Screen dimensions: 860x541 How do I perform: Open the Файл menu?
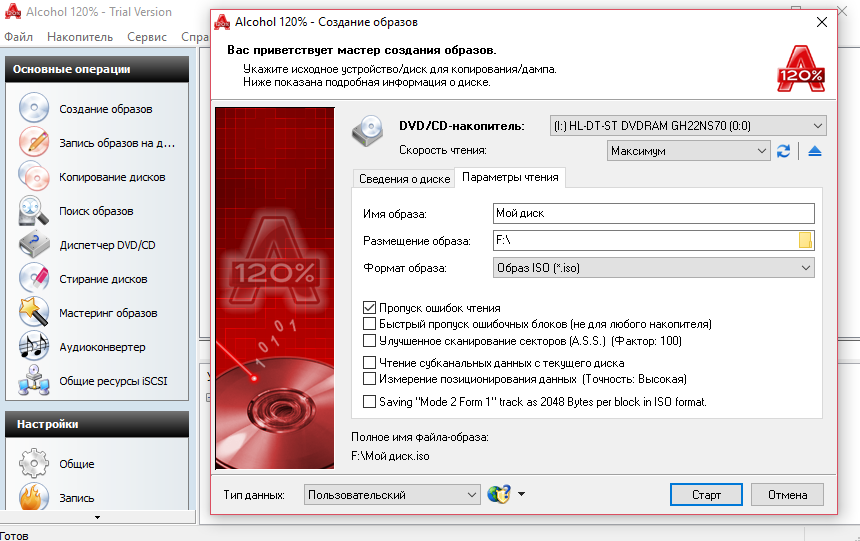coord(18,37)
